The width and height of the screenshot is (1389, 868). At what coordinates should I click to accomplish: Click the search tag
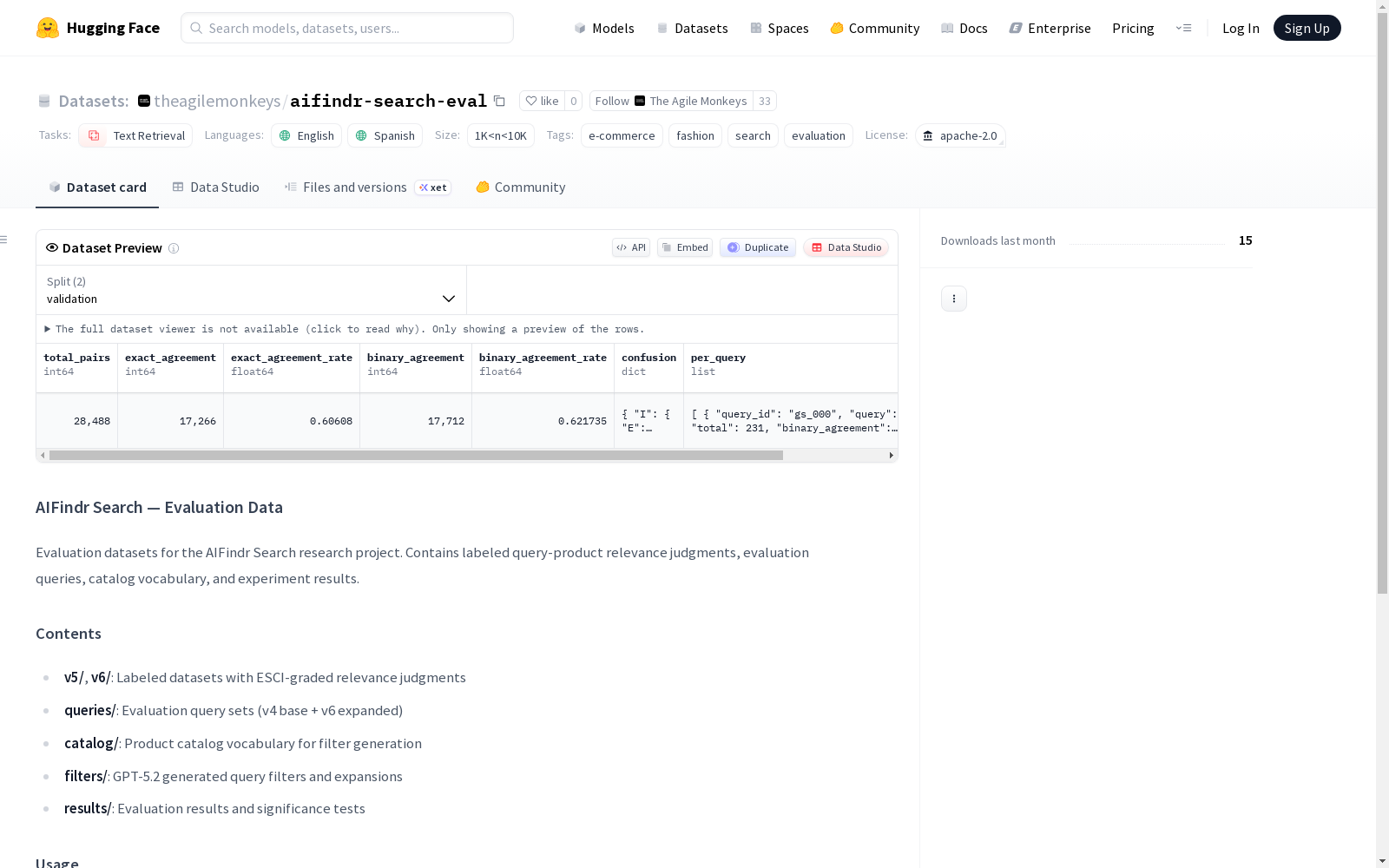click(x=753, y=135)
